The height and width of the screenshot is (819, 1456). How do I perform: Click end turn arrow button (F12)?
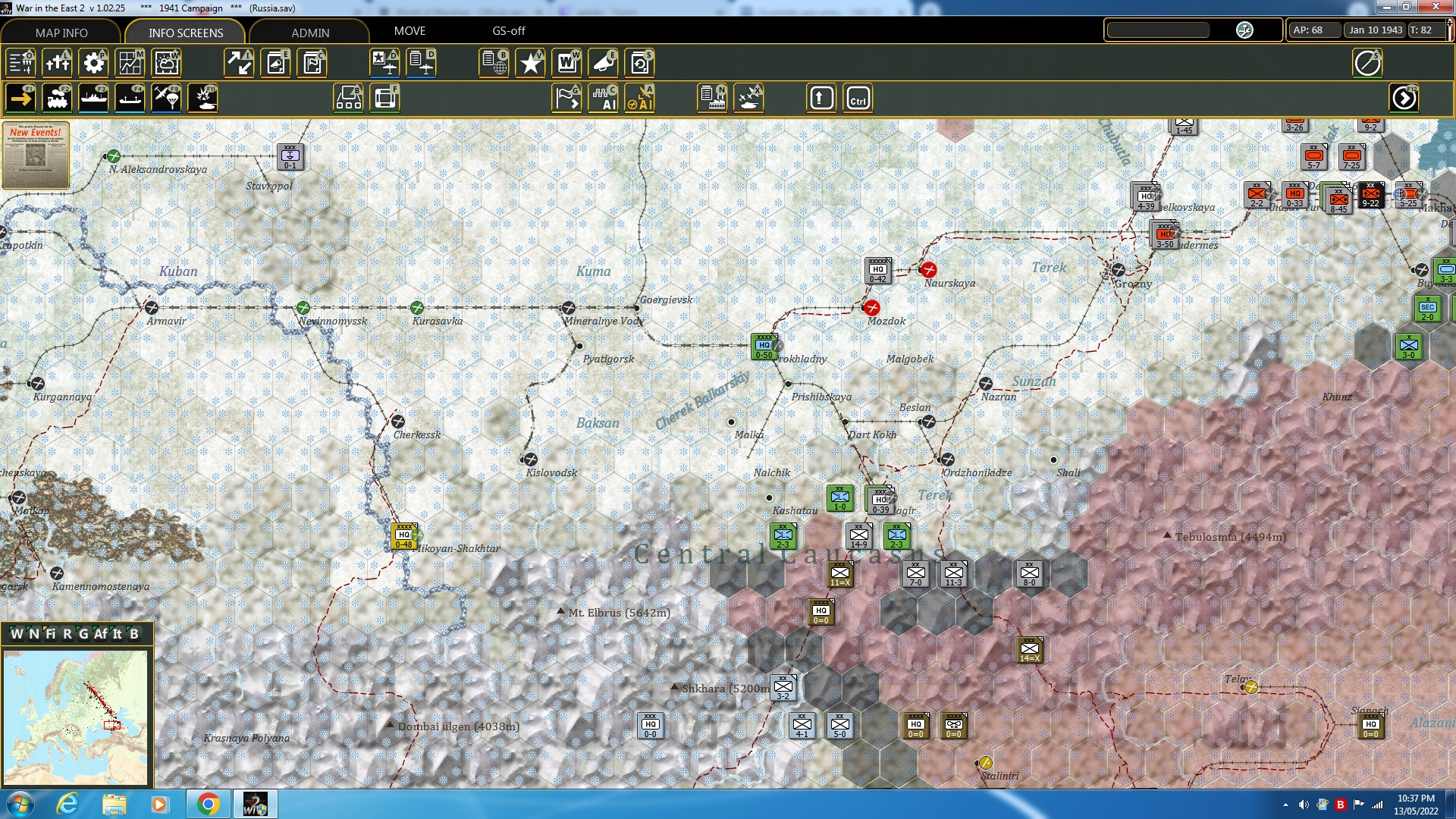pos(1404,99)
